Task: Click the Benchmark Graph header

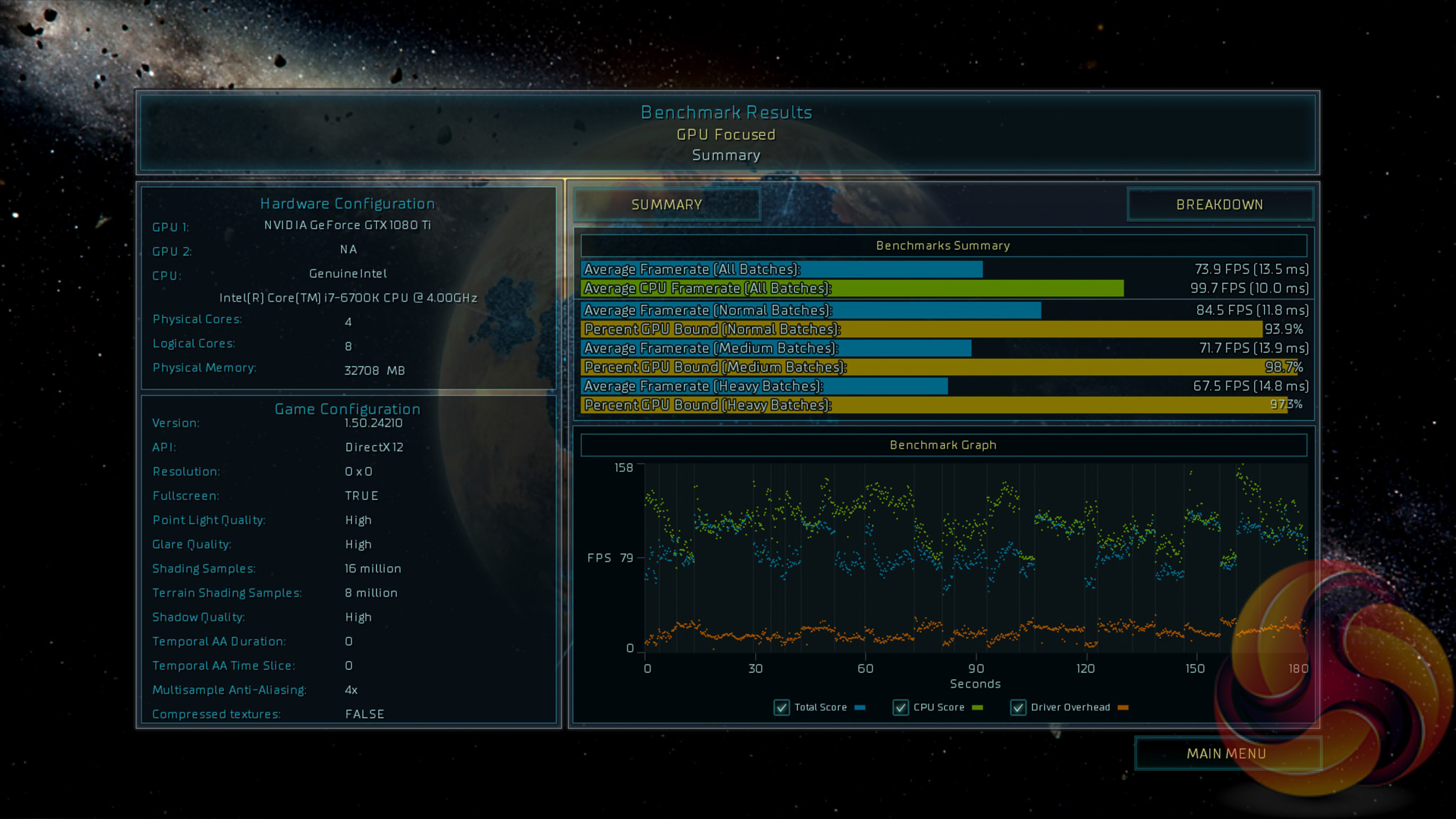Action: 943,445
